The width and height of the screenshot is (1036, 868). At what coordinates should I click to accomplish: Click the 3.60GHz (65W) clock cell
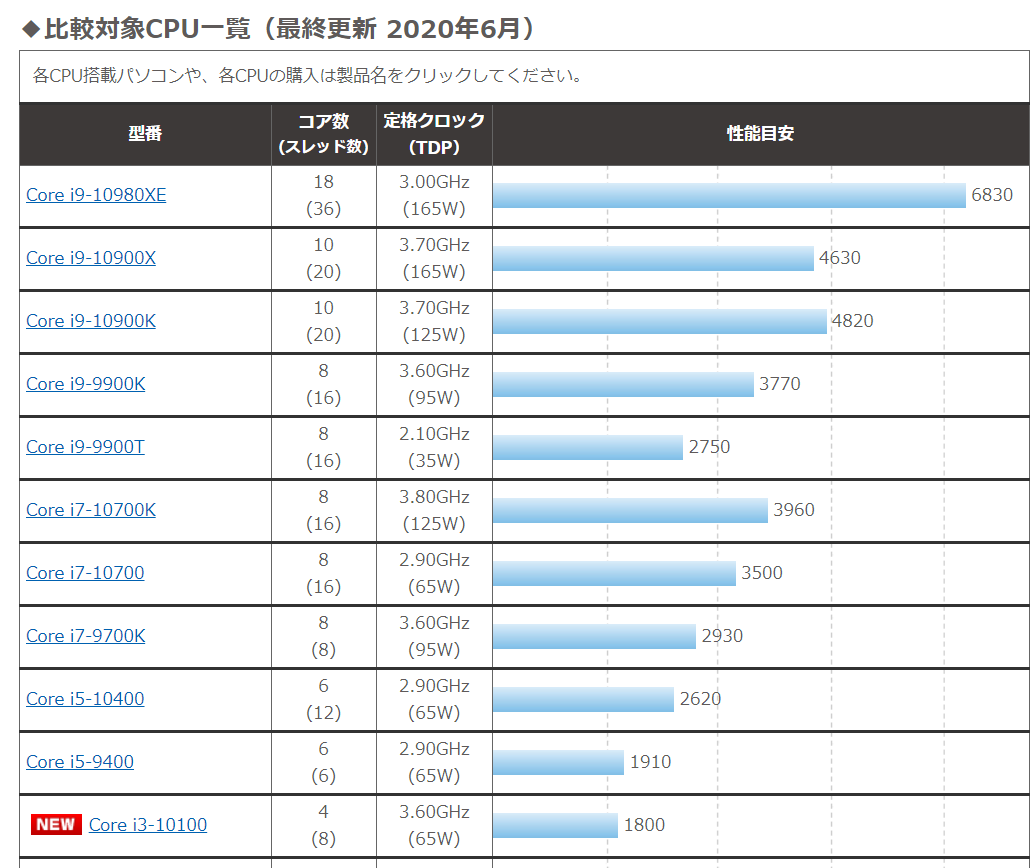[434, 825]
